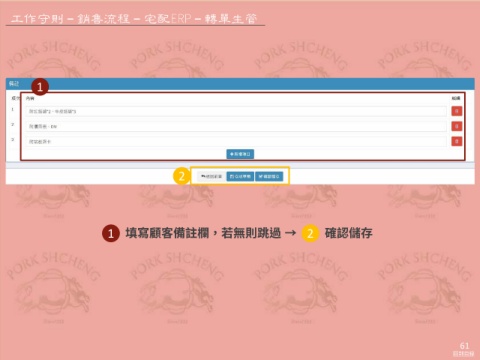Image resolution: width=480 pixels, height=360 pixels.
Task: Click the yellow 2 badge beside 確認儲存
Action: tap(310, 233)
